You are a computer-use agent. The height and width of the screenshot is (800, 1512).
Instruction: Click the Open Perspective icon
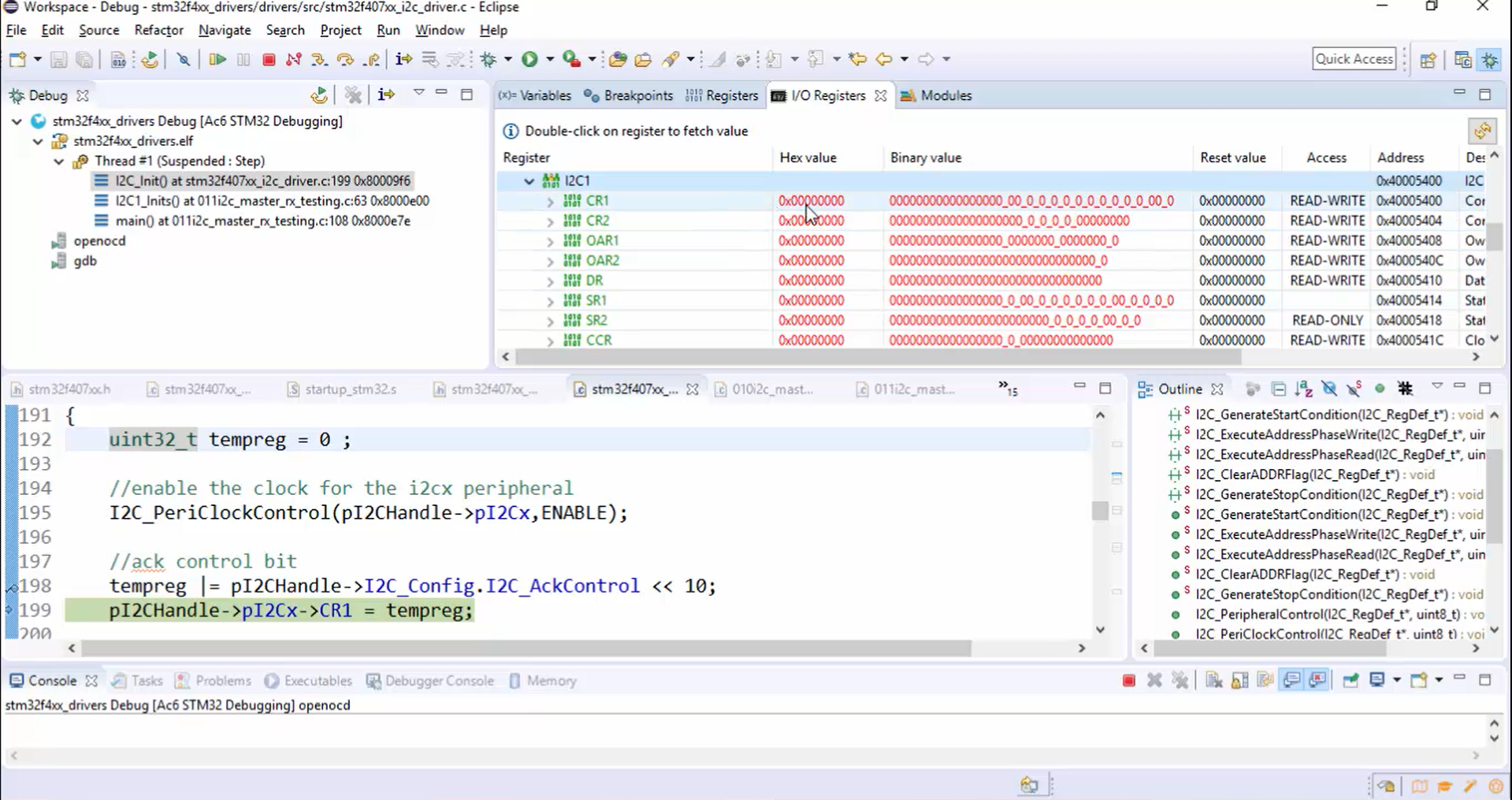pos(1428,60)
